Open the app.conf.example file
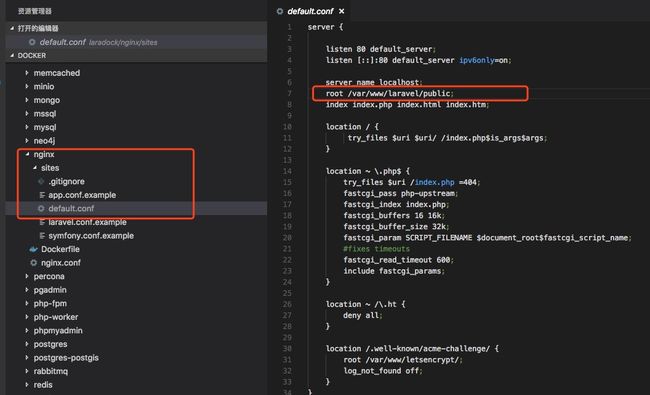The height and width of the screenshot is (395, 650). click(x=82, y=195)
